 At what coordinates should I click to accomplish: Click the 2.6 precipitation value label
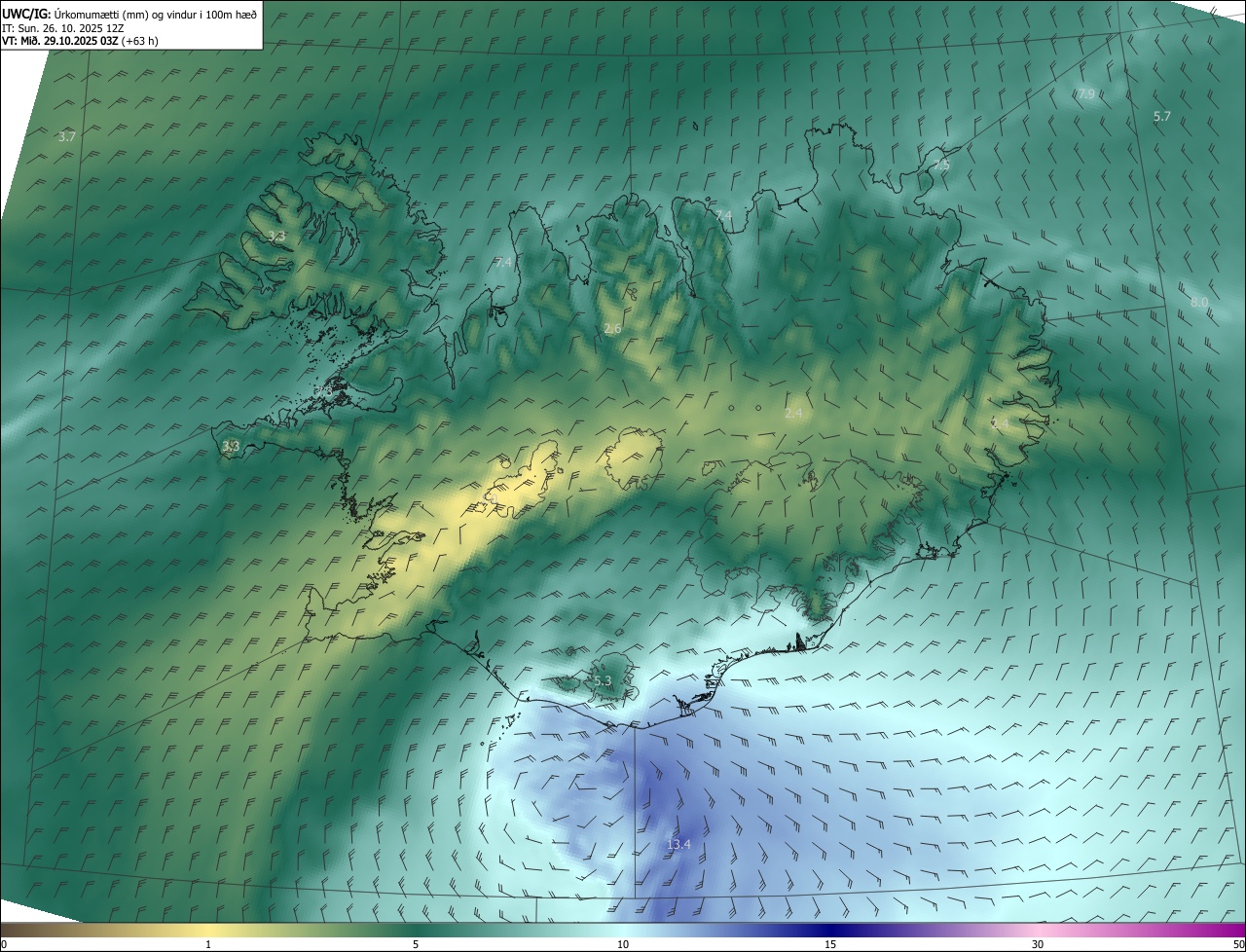tap(612, 329)
